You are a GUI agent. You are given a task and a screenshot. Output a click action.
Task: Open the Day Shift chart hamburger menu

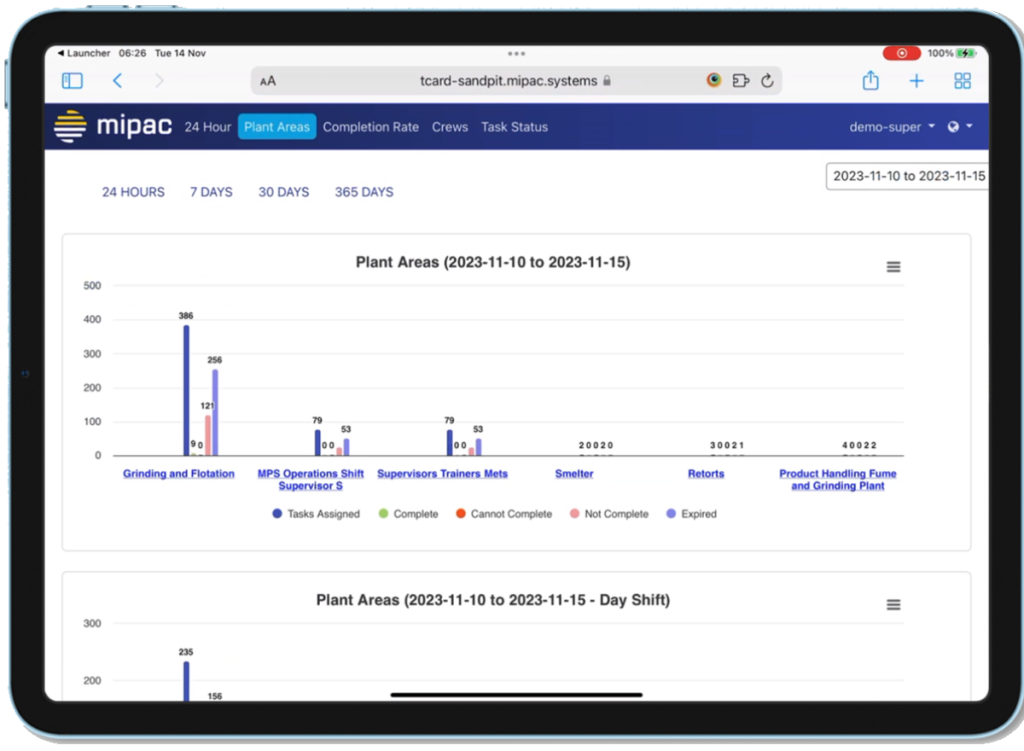coord(893,604)
